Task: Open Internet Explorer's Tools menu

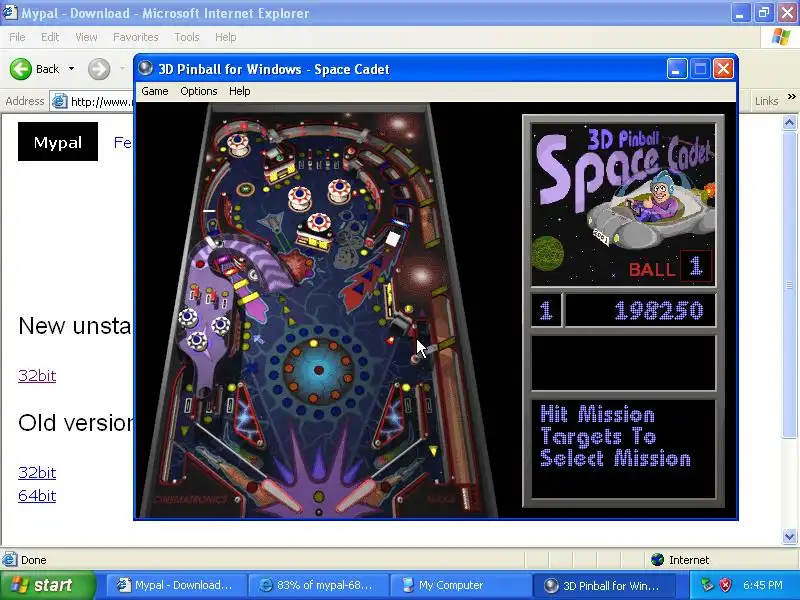Action: pyautogui.click(x=187, y=37)
